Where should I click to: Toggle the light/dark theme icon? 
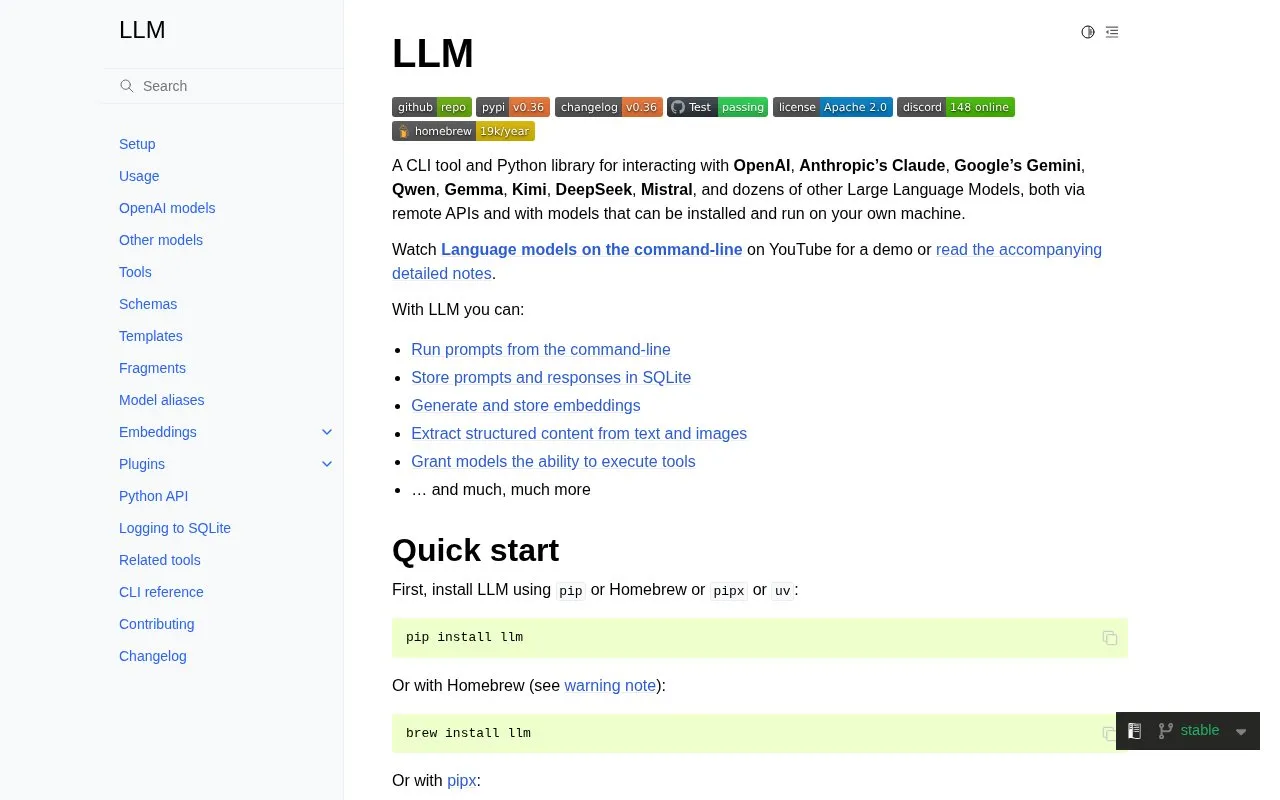coord(1088,32)
